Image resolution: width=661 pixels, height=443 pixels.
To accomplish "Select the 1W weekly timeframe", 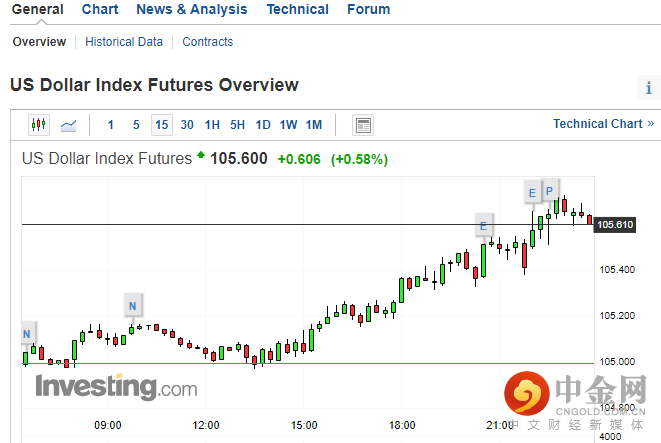I will (x=288, y=125).
